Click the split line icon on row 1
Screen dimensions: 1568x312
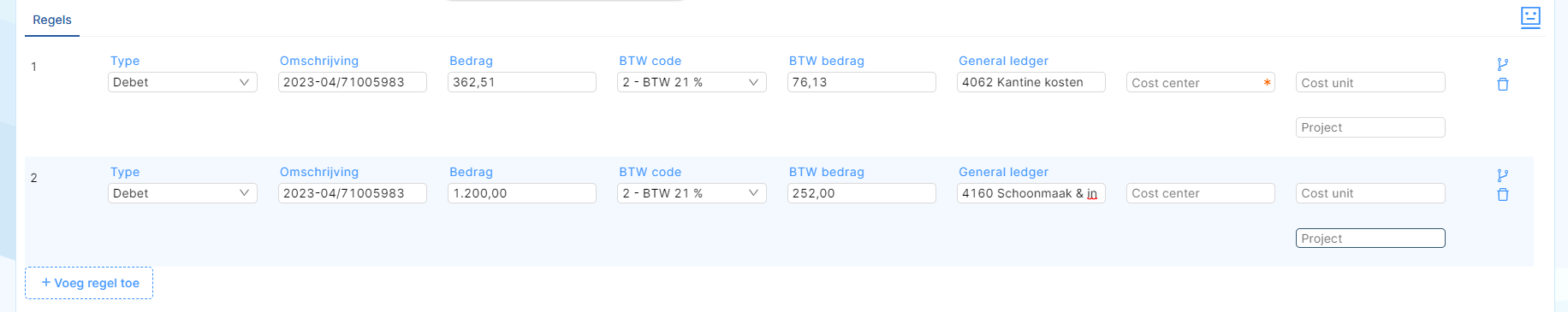point(1502,64)
